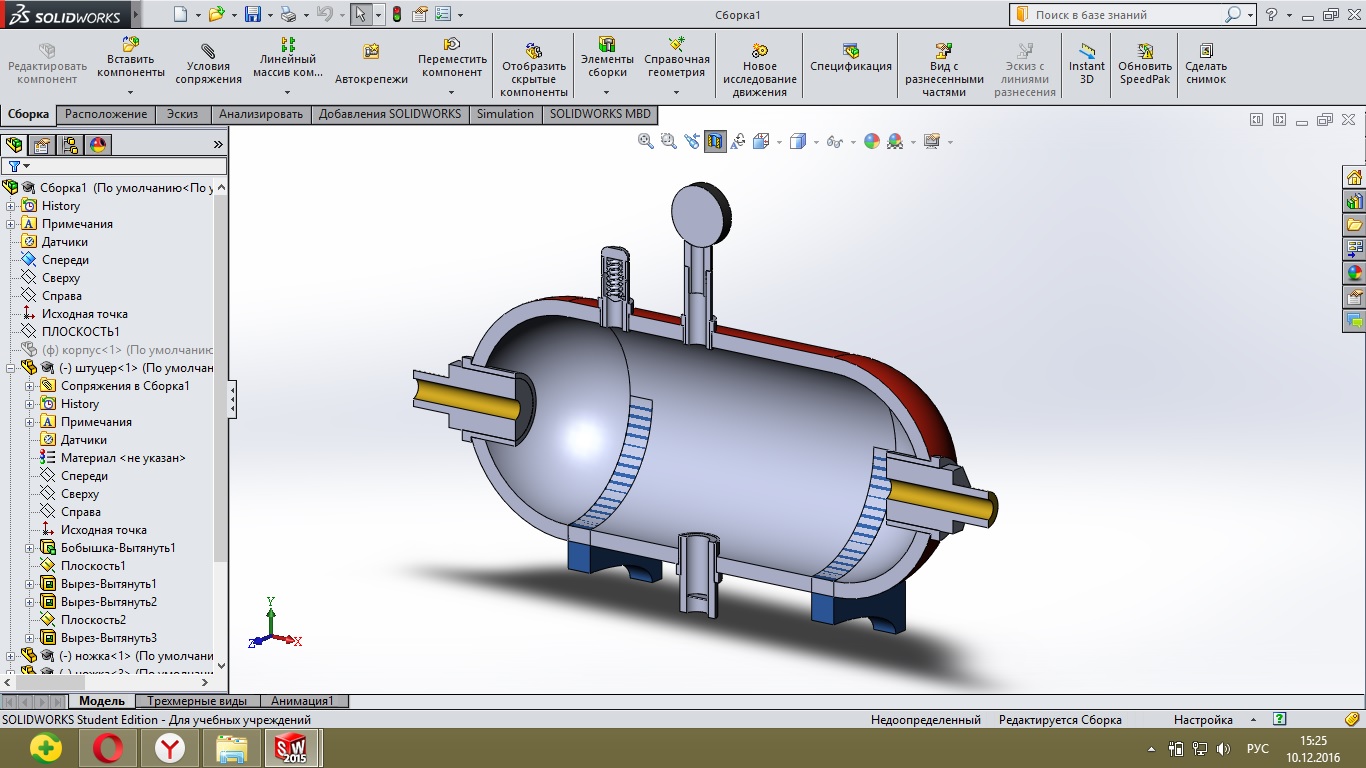Open Добавления SOLIDWORKS tab

tap(390, 114)
